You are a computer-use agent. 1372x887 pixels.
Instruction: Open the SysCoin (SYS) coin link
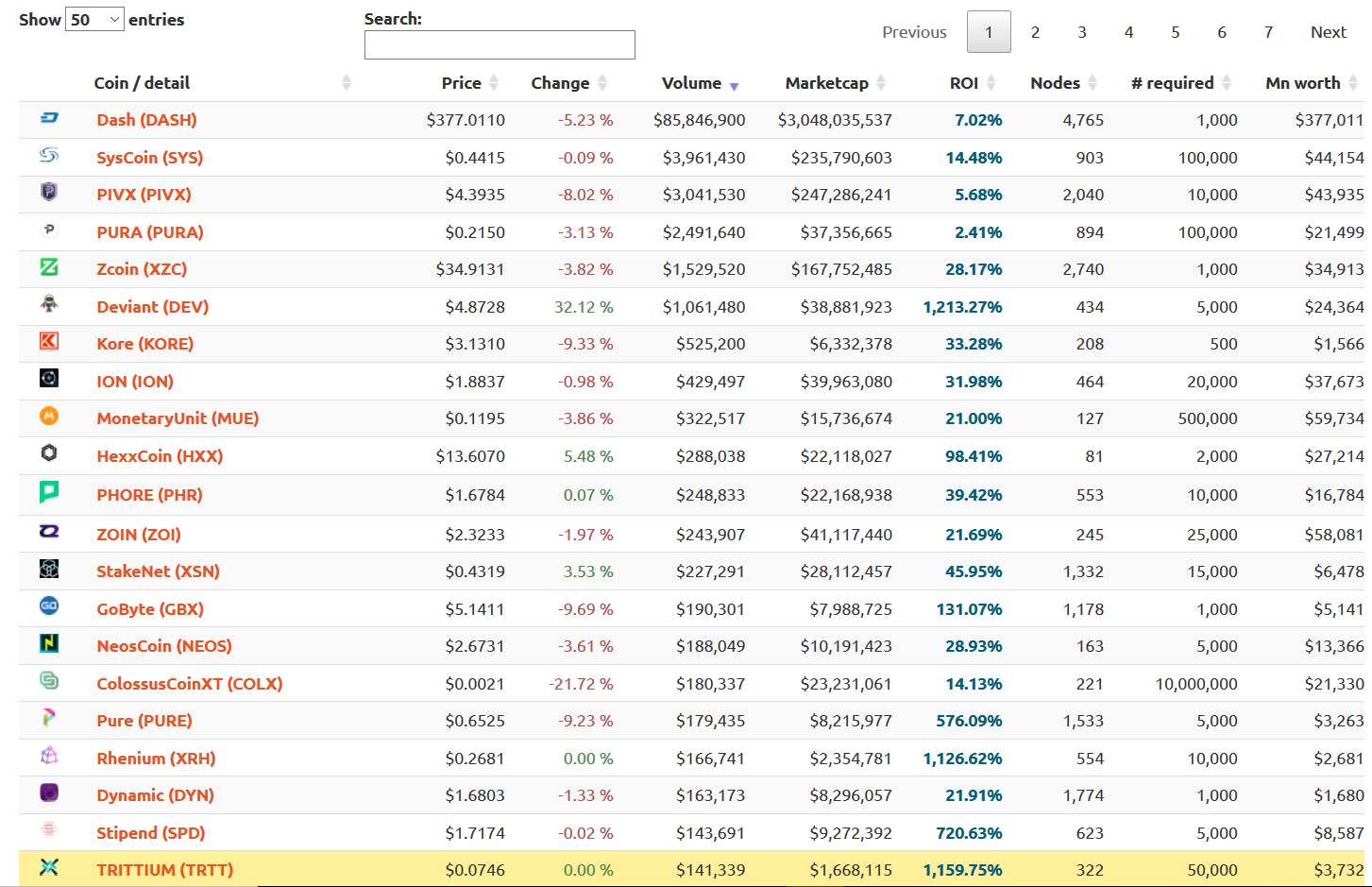tap(149, 158)
